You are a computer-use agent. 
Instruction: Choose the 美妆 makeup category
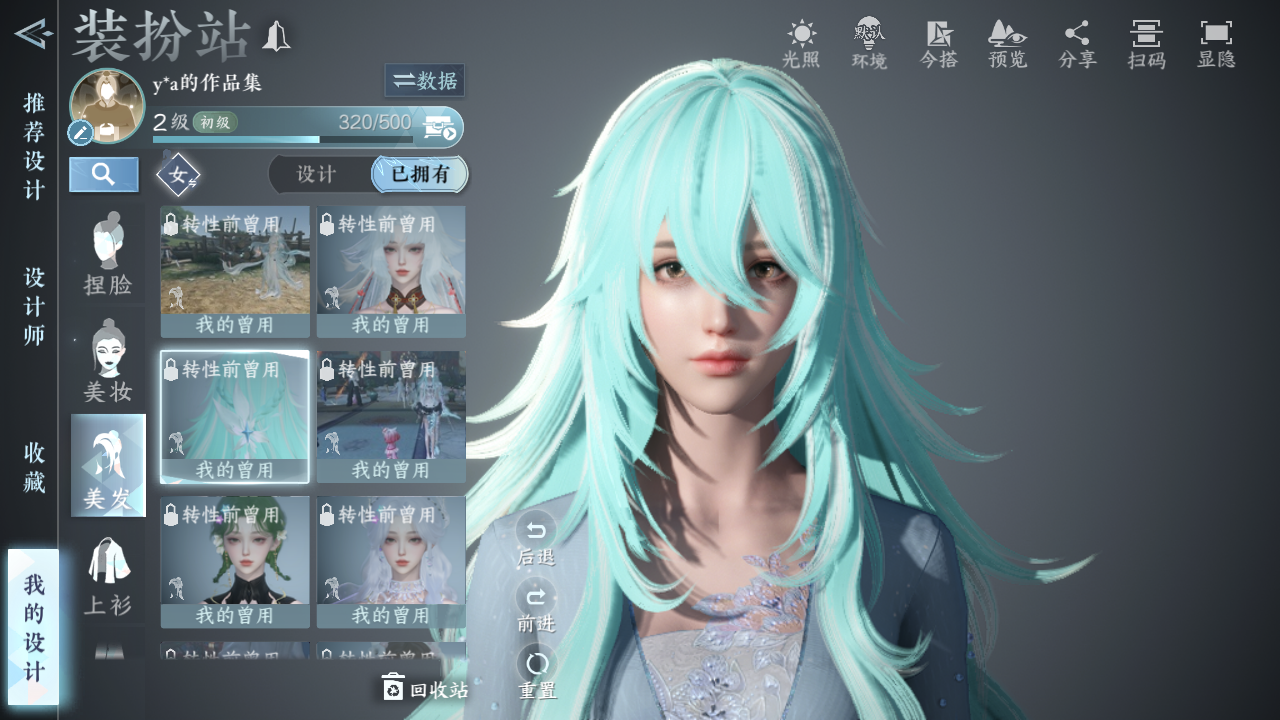[108, 361]
